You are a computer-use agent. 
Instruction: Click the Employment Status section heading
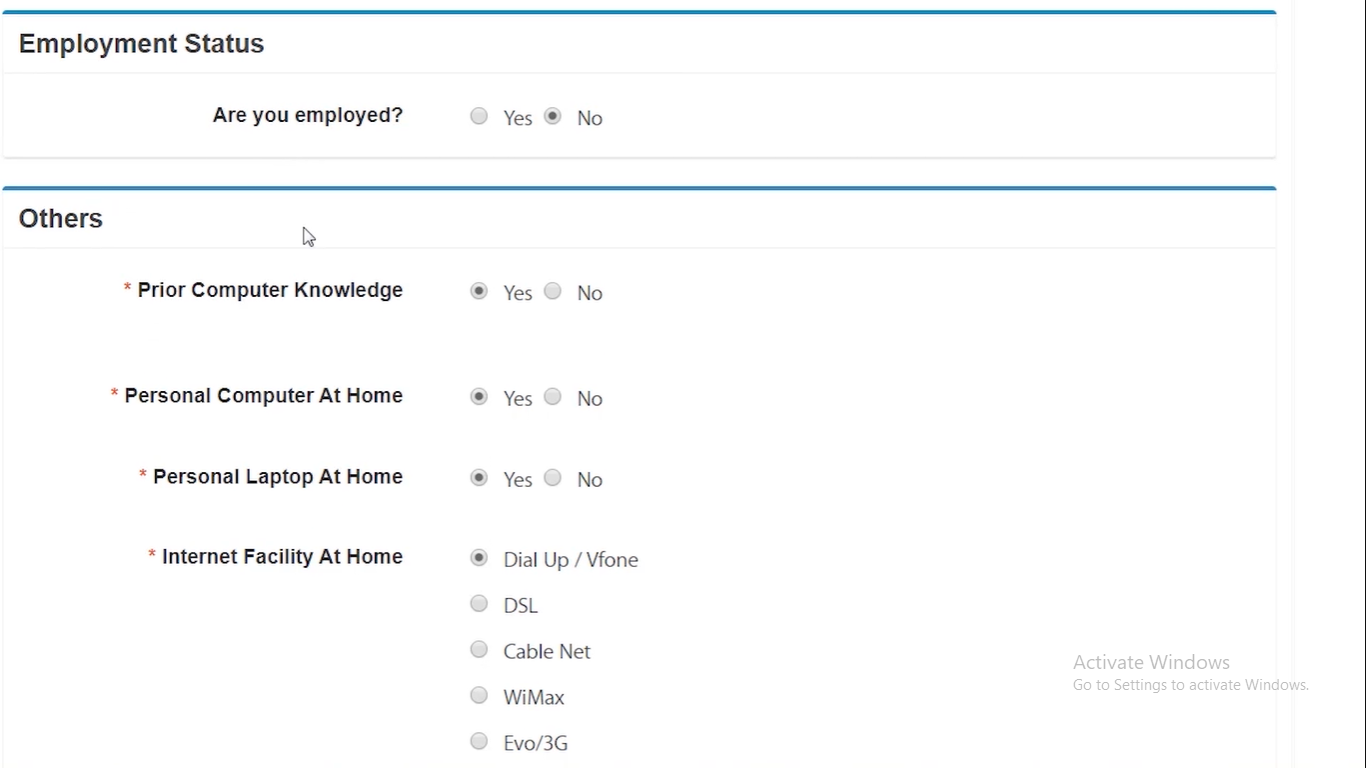[x=141, y=44]
